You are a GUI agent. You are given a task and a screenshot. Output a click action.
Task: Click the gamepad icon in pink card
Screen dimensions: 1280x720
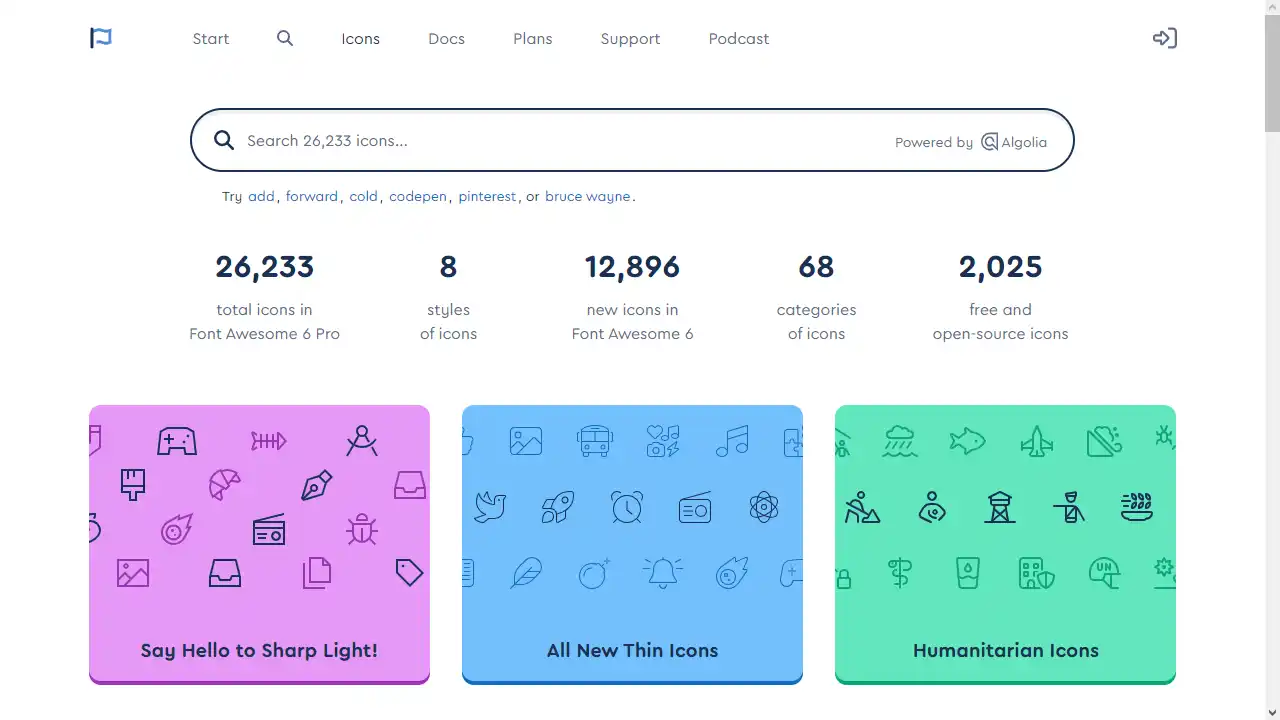point(177,440)
